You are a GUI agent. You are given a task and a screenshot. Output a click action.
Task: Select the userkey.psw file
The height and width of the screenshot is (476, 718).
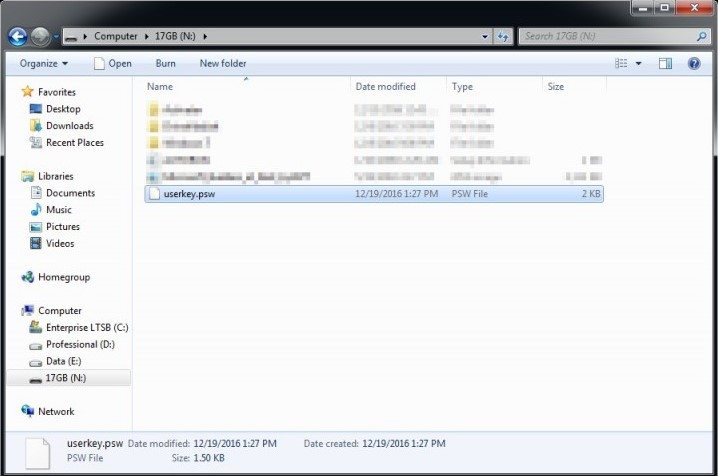point(189,194)
